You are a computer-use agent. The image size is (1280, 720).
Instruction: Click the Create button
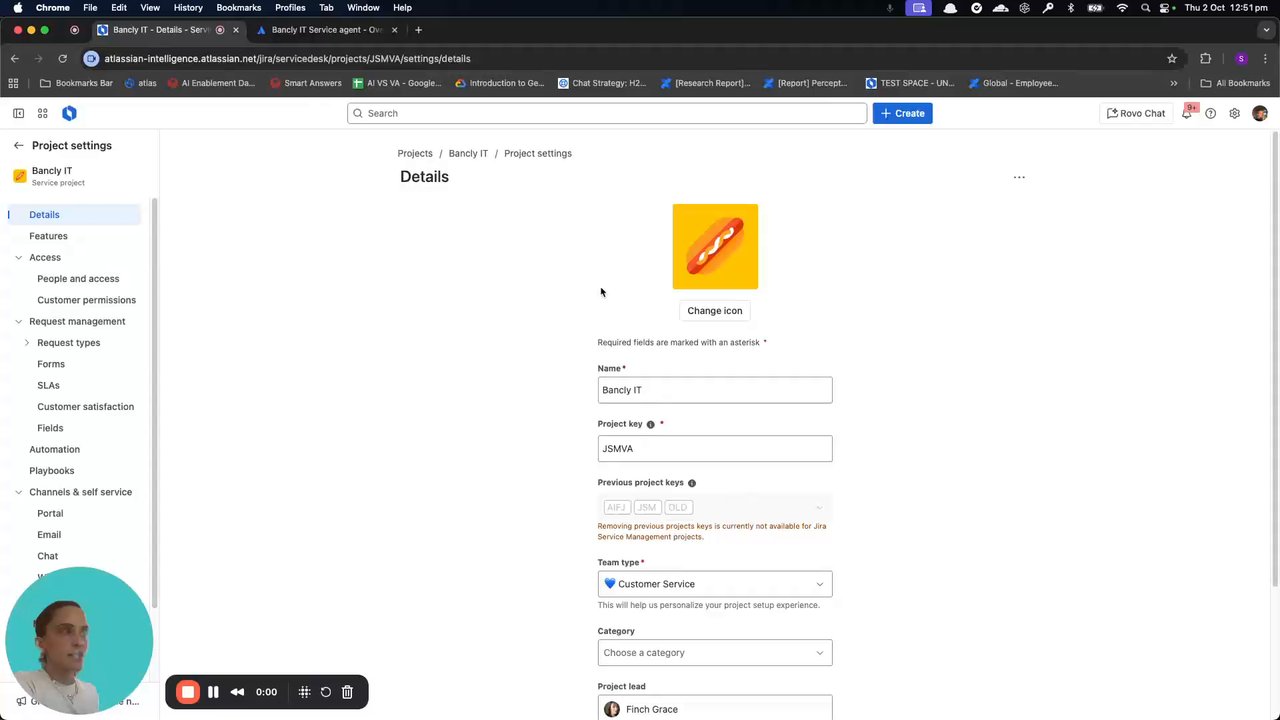903,113
